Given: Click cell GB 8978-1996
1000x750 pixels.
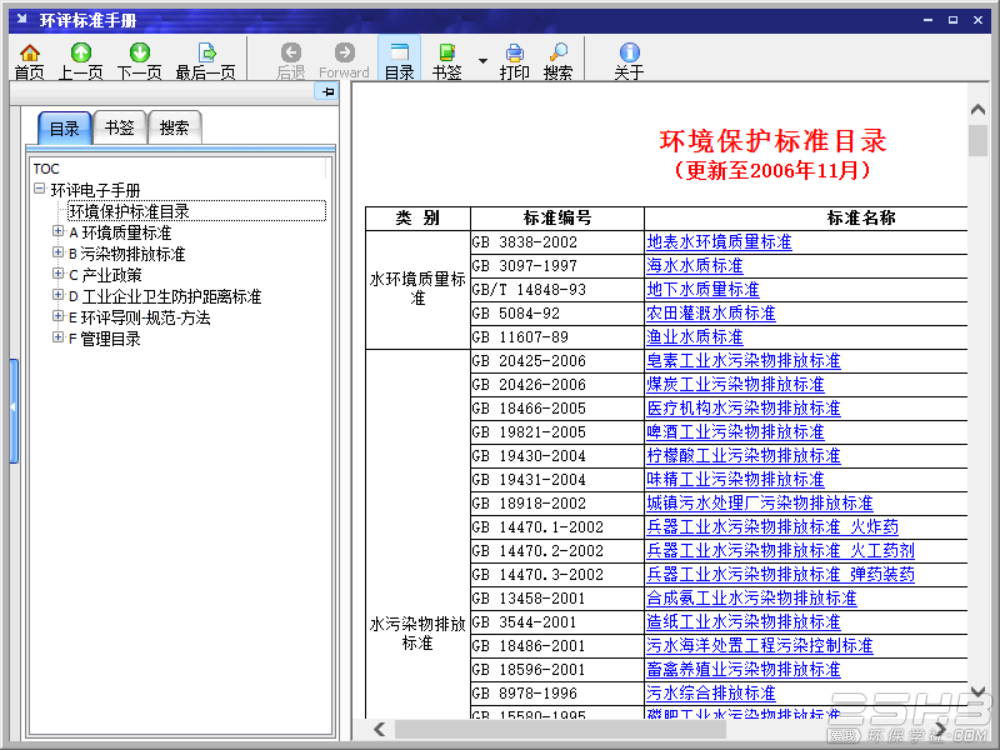Looking at the screenshot, I should coord(557,693).
